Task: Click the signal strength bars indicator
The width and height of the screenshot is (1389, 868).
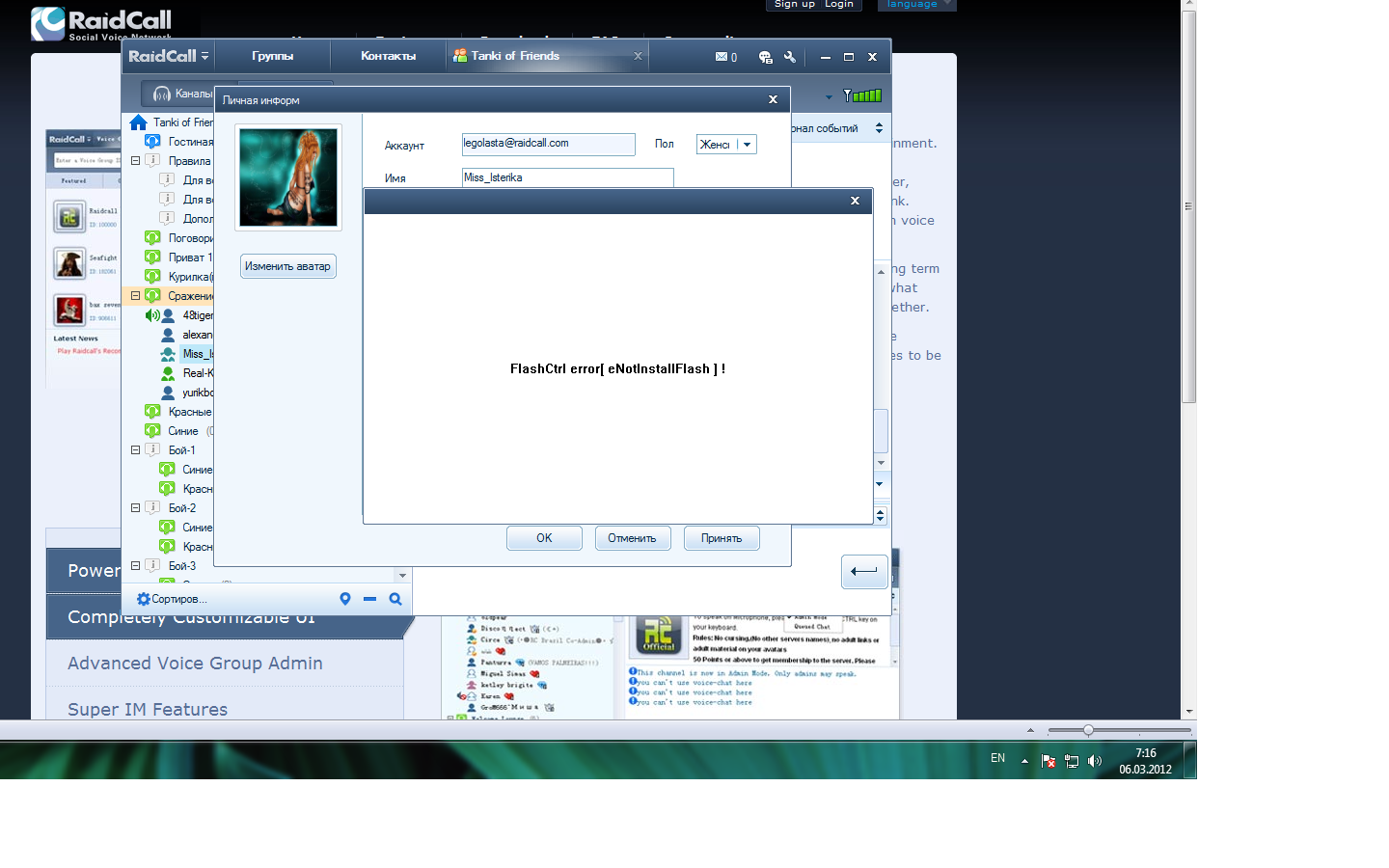Action: click(862, 95)
